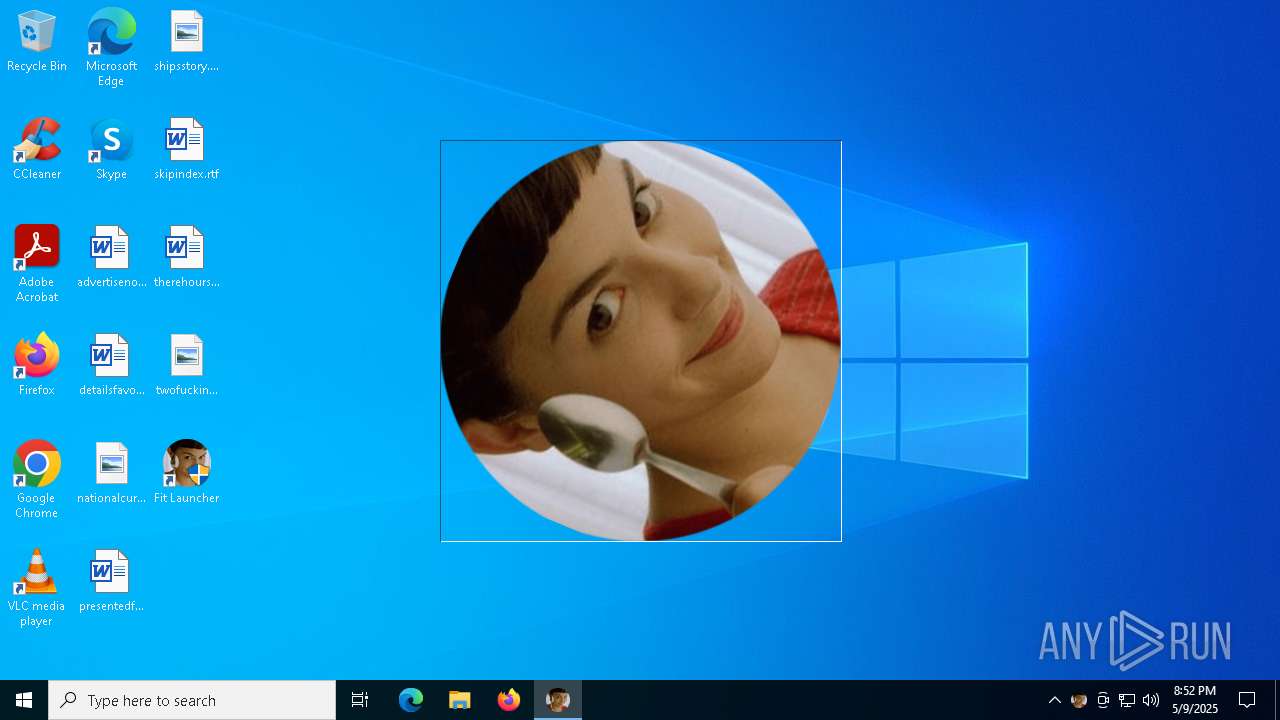Open File Explorer from the taskbar
Screen dimensions: 1280x720
pos(460,700)
